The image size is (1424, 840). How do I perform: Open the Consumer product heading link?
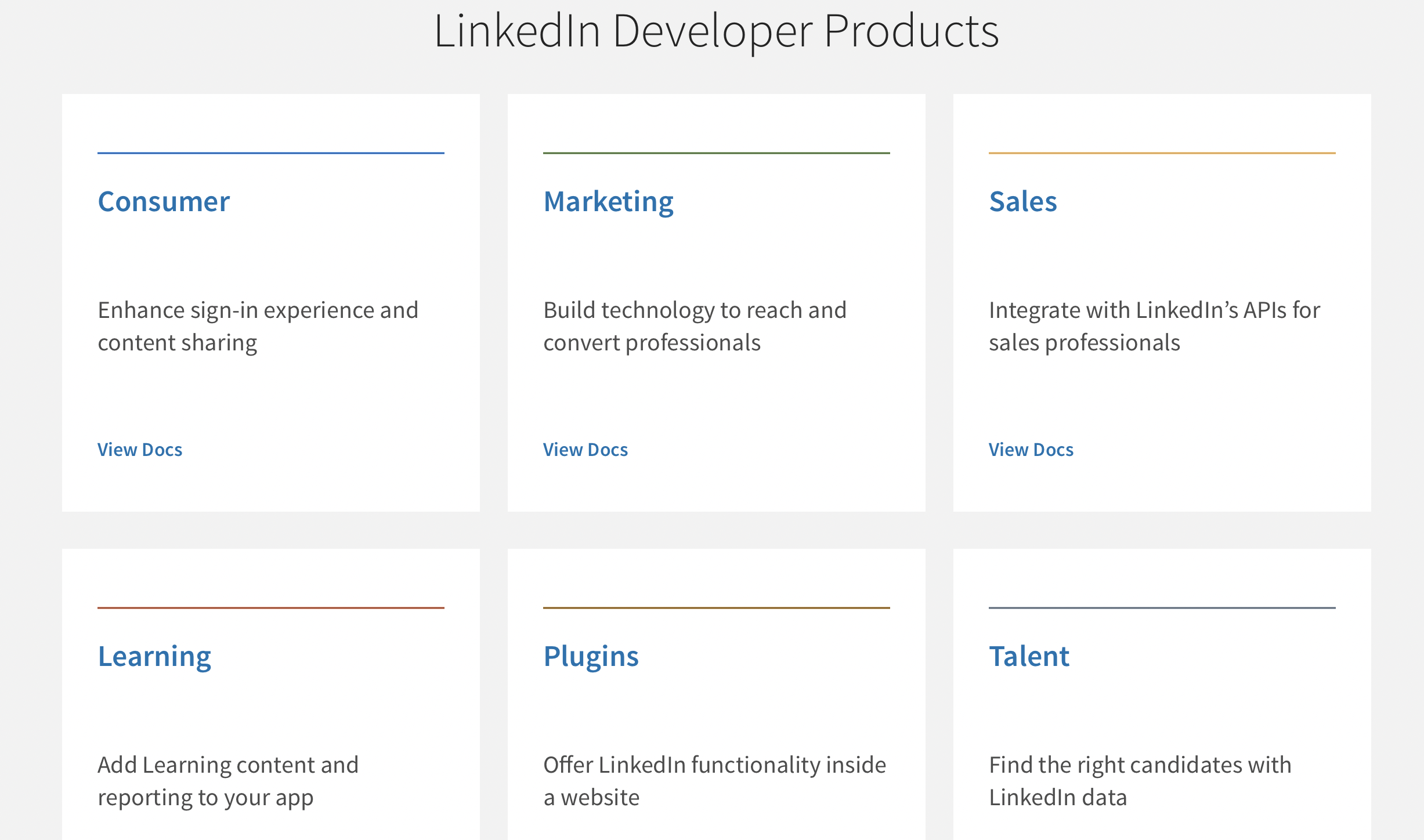(164, 202)
